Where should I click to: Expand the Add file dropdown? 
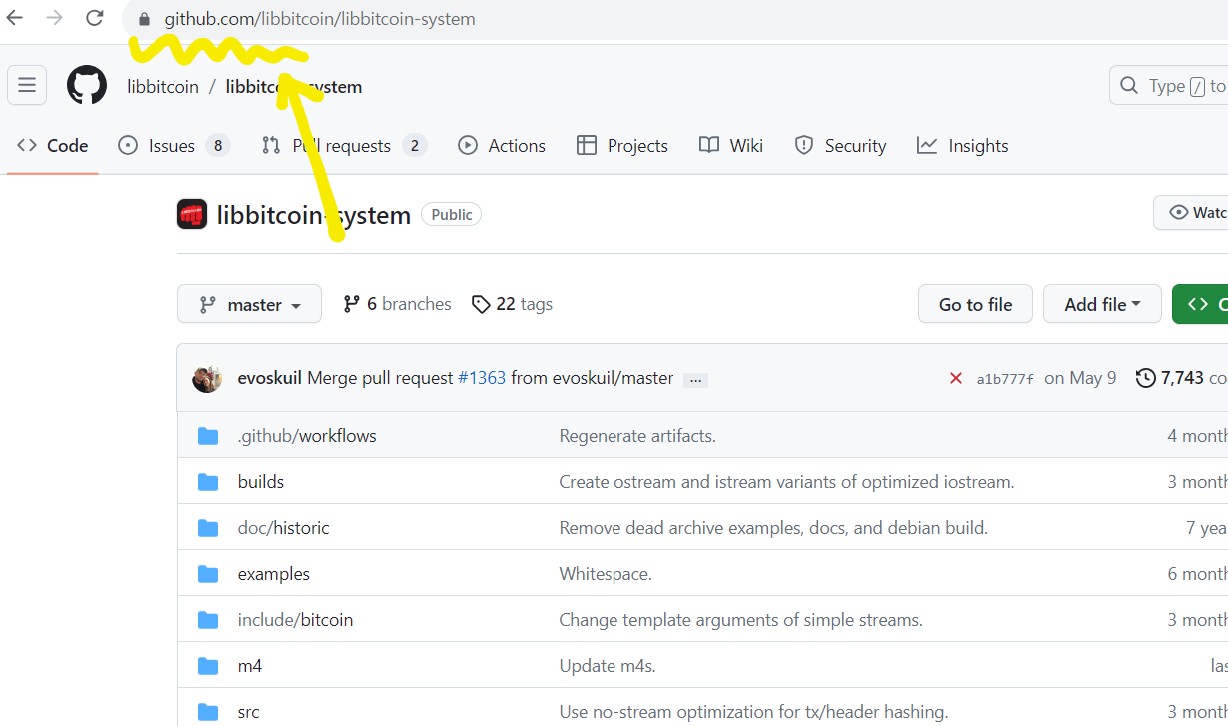coord(1102,304)
